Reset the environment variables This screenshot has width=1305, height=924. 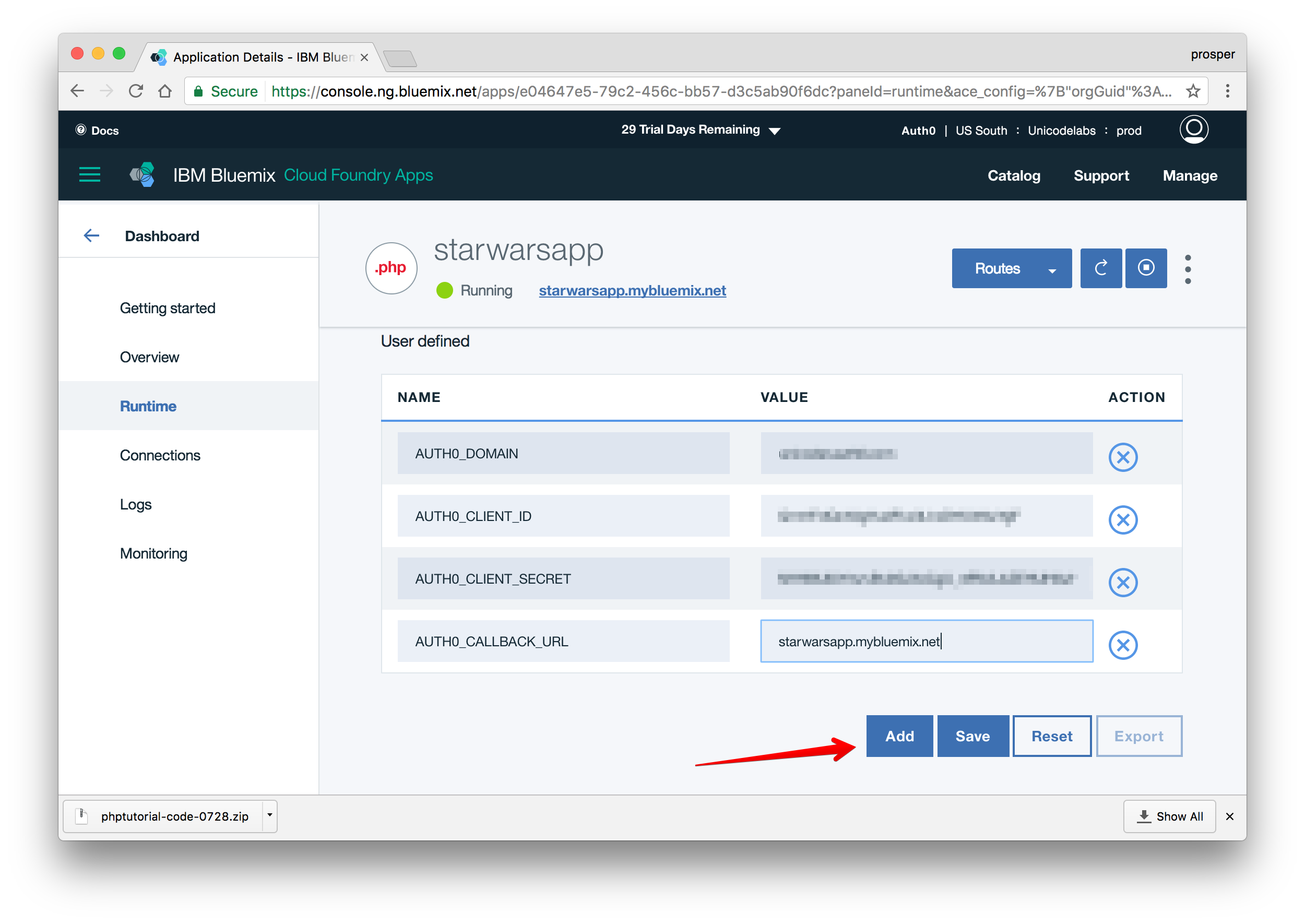point(1051,736)
